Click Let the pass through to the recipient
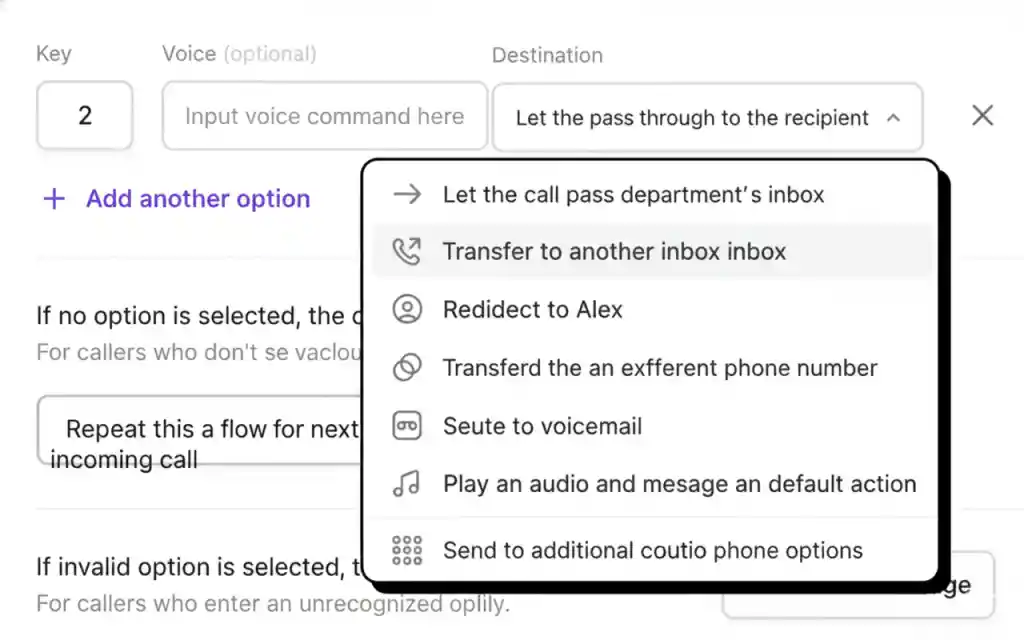Screen dimensions: 1024x640 (708, 118)
